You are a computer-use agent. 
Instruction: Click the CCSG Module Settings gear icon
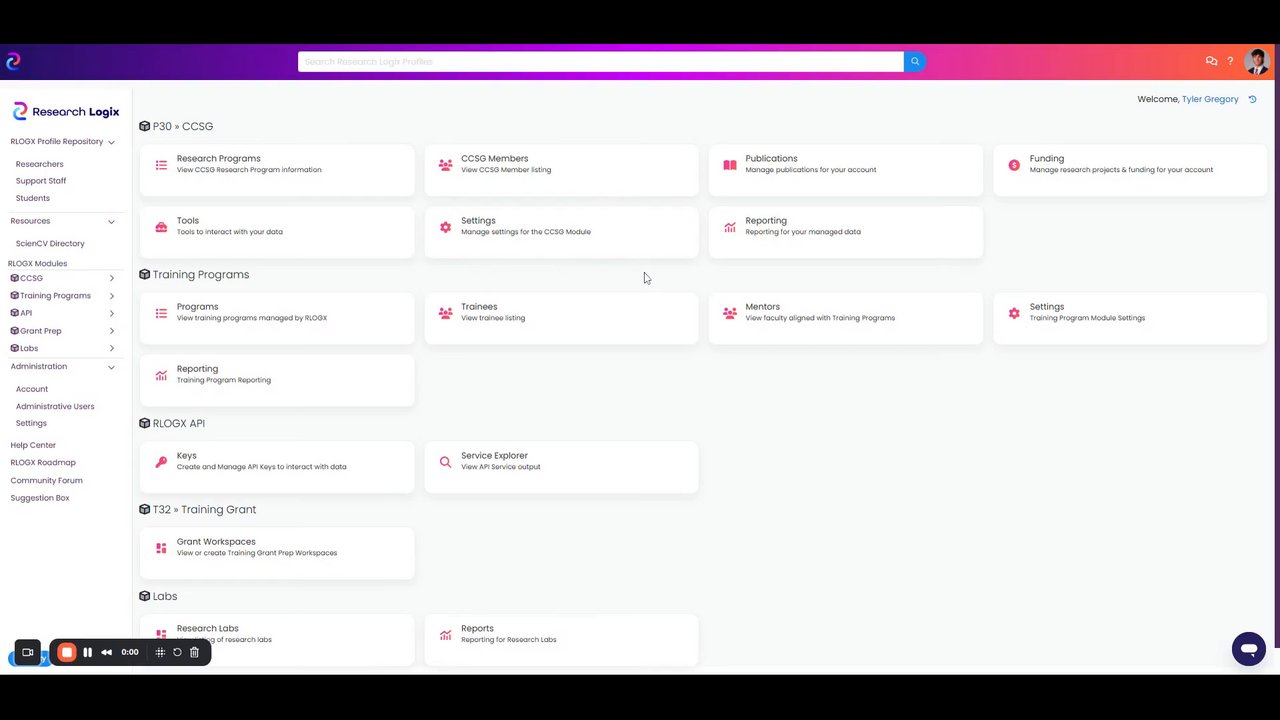pyautogui.click(x=445, y=227)
